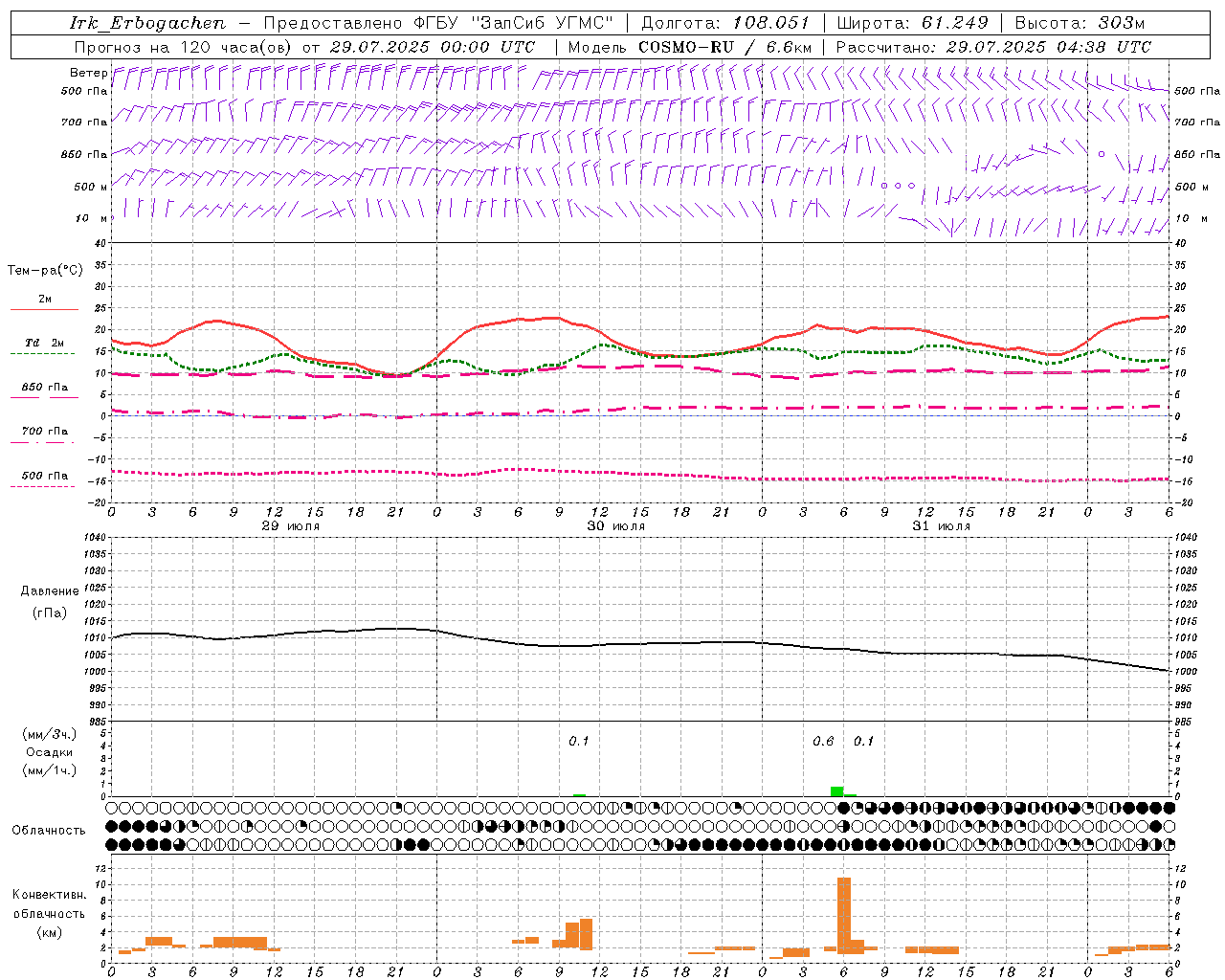Click the '30 июля' date label
Viewport: 1225px width, 980px height.
coord(615,525)
